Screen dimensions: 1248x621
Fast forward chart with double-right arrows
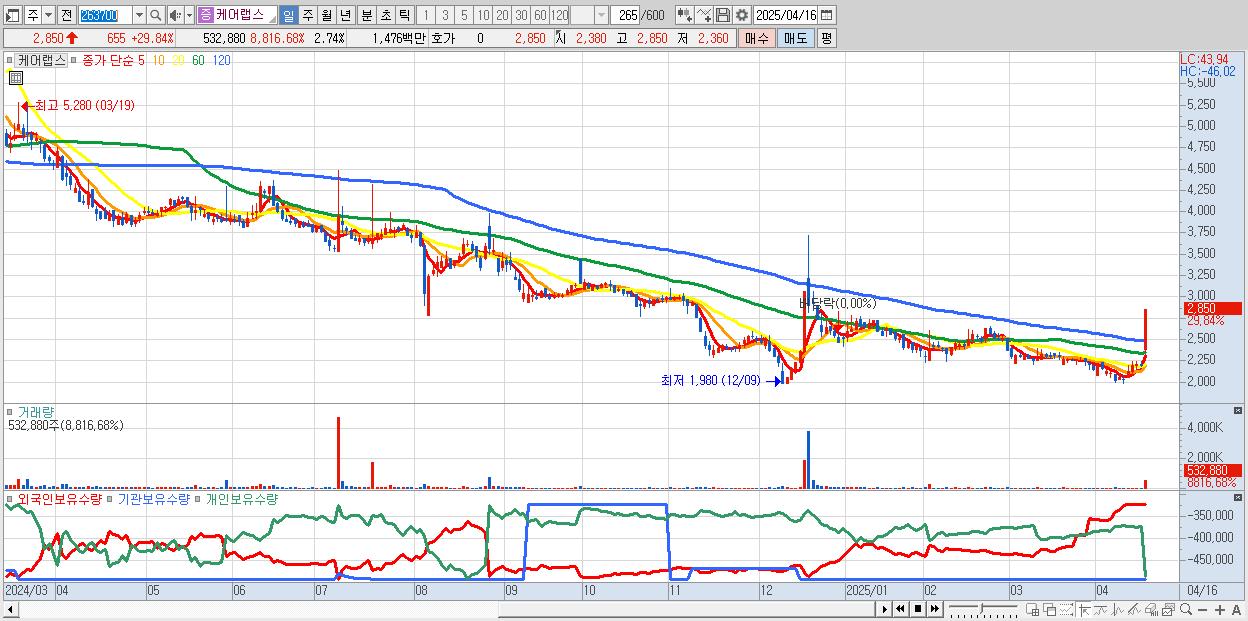934,609
